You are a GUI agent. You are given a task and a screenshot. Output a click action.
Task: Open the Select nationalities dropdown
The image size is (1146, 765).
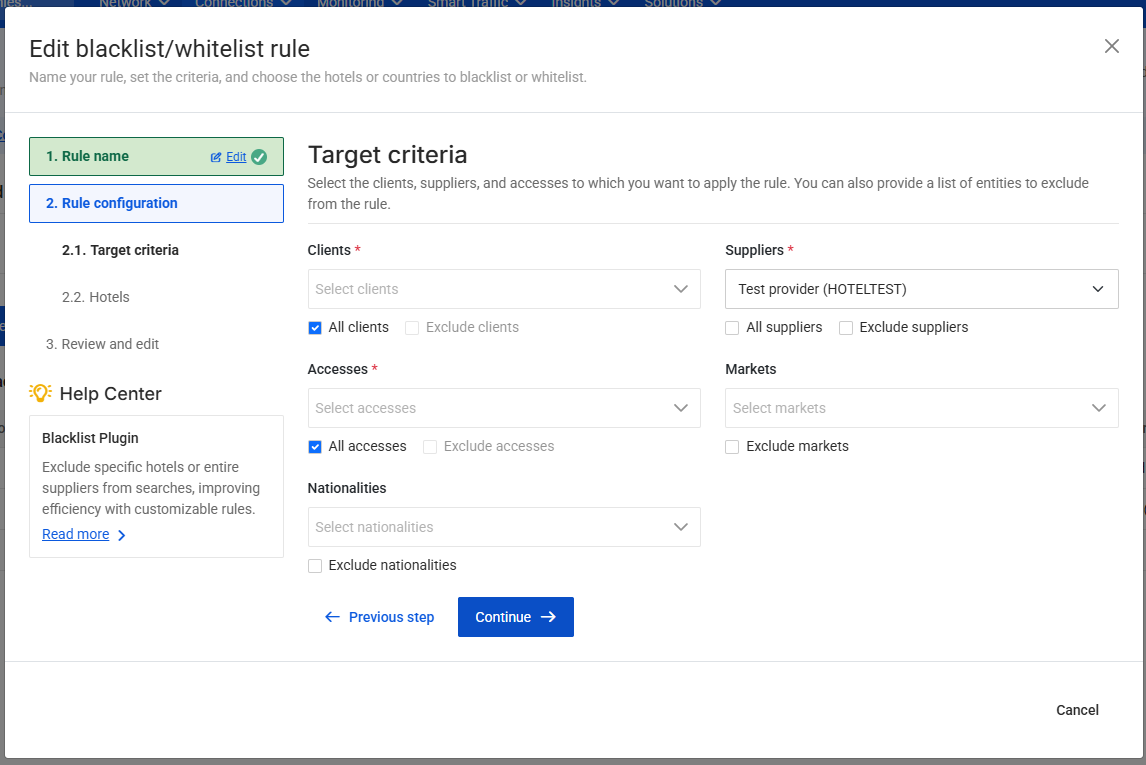(504, 527)
